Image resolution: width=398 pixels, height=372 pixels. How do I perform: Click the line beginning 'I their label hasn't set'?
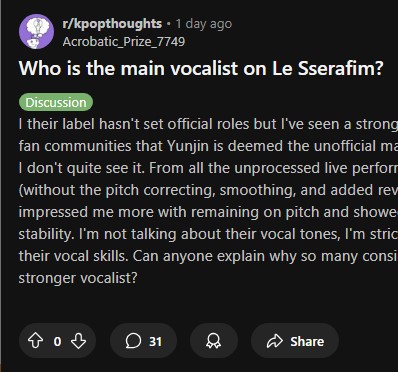tap(208, 124)
